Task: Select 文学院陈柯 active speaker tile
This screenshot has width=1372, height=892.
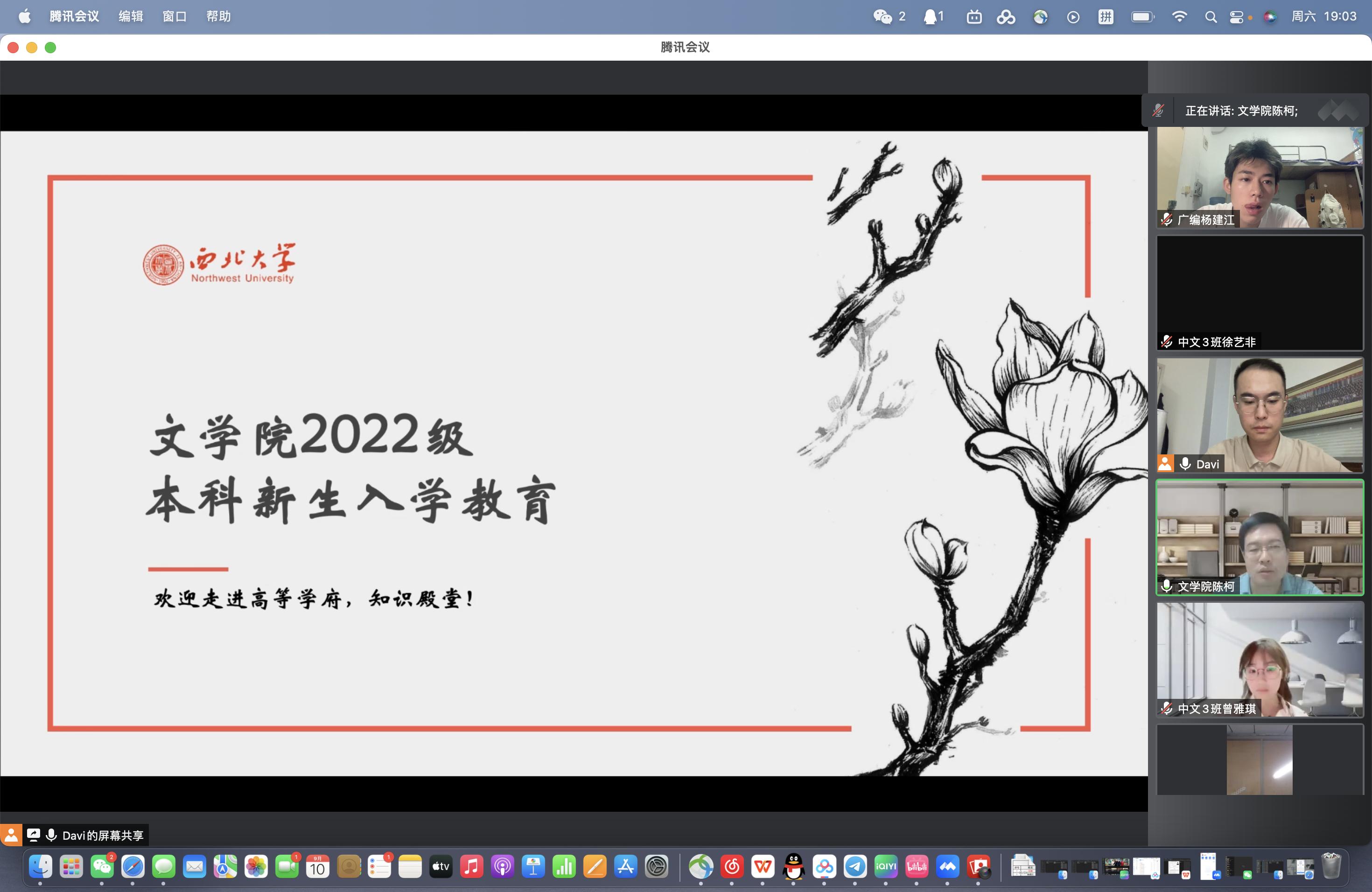Action: (1260, 537)
